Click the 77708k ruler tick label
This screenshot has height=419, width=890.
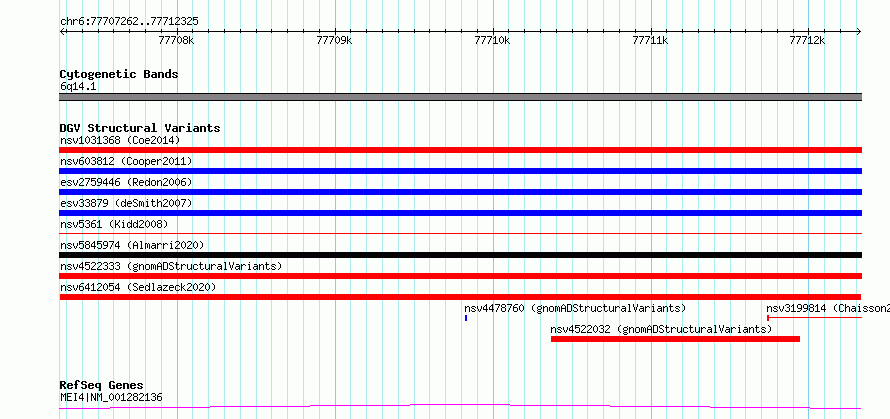click(x=177, y=41)
